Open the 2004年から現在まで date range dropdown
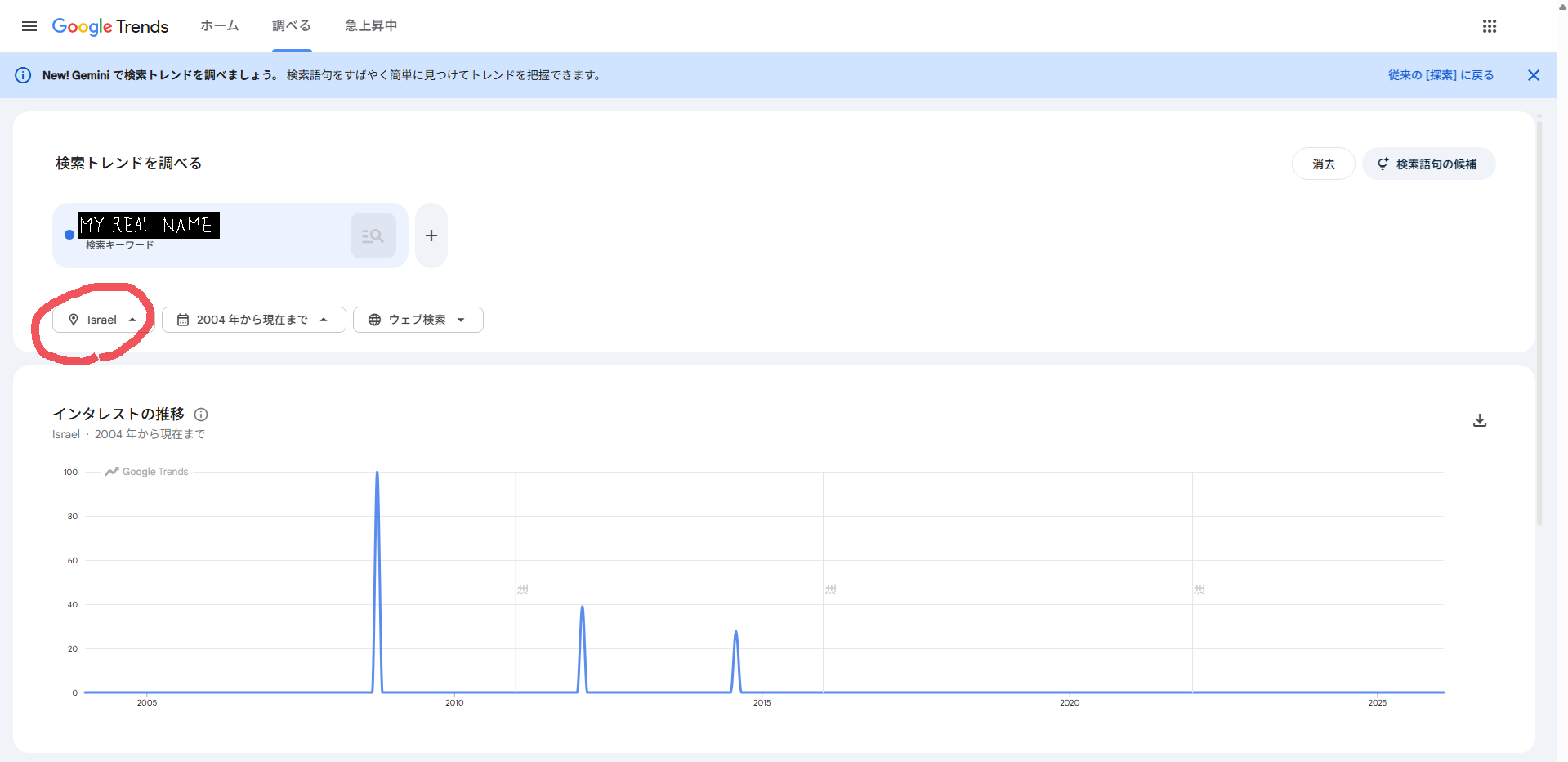Image resolution: width=1568 pixels, height=762 pixels. coord(254,320)
